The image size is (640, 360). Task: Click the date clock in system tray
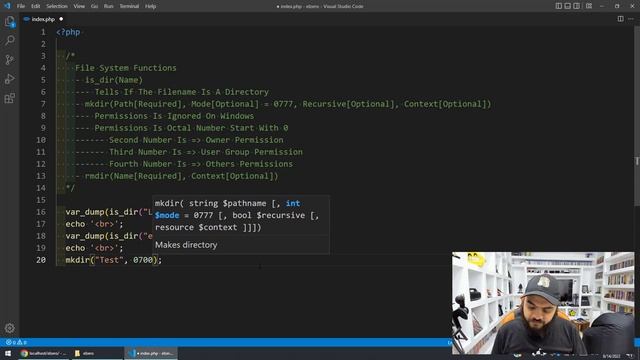[611, 356]
